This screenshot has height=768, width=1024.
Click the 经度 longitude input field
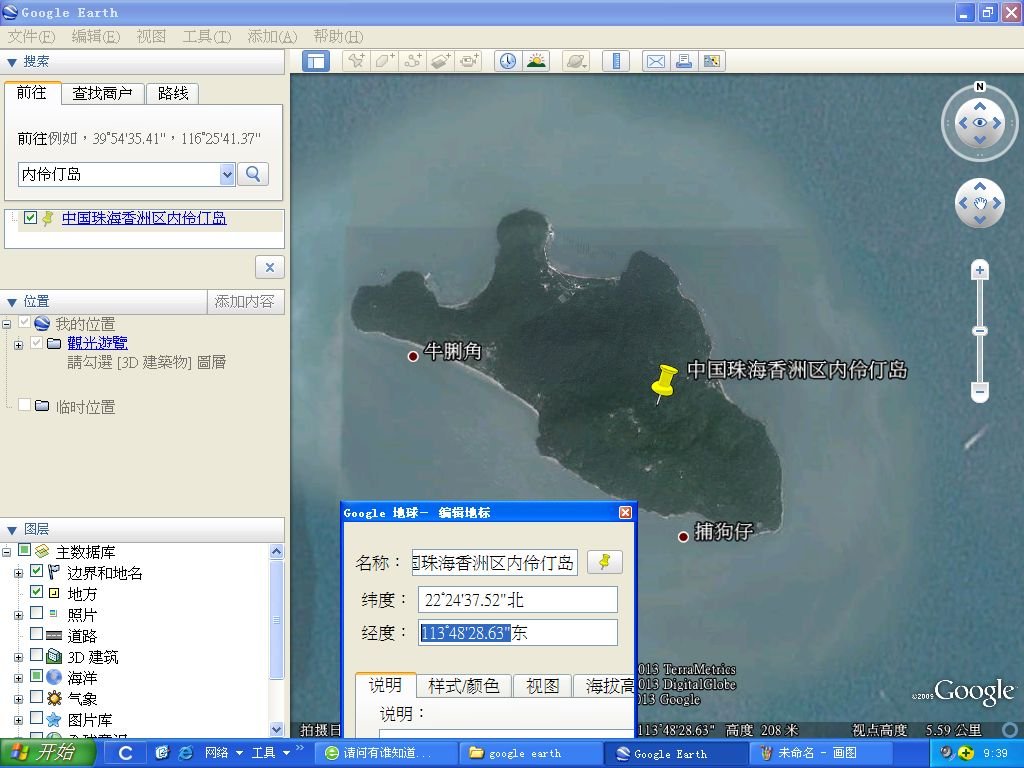pyautogui.click(x=518, y=632)
